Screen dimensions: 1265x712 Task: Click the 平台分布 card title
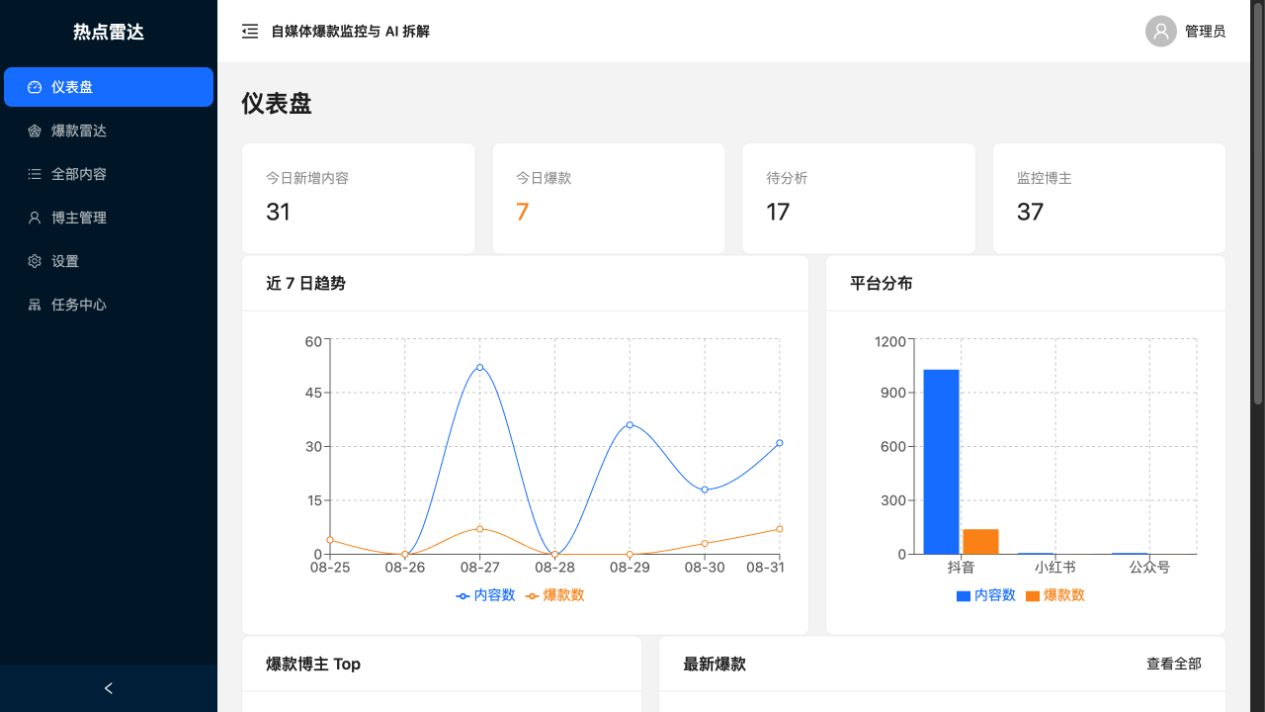(x=881, y=283)
